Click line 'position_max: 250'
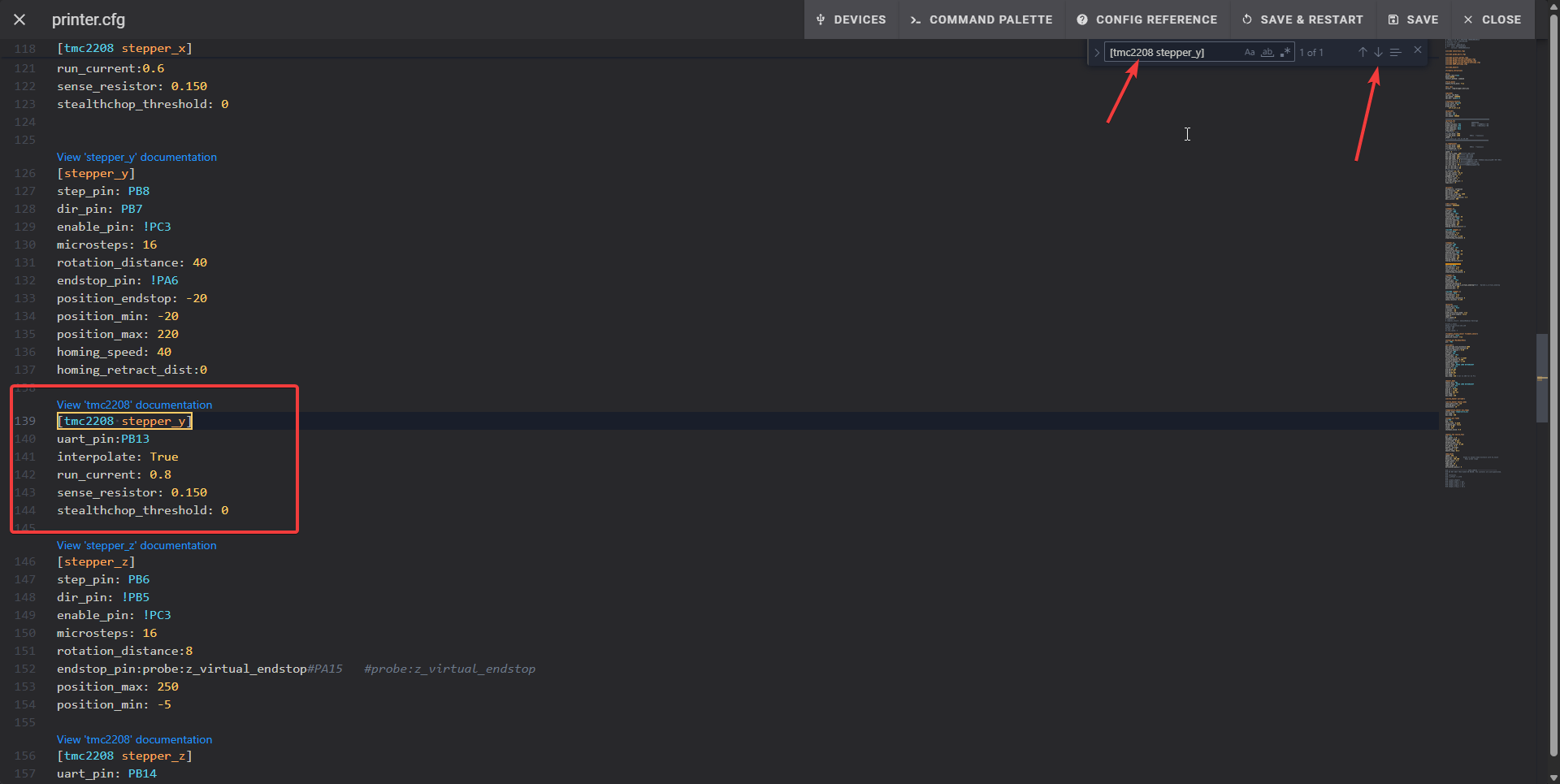The width and height of the screenshot is (1560, 784). pyautogui.click(x=117, y=687)
